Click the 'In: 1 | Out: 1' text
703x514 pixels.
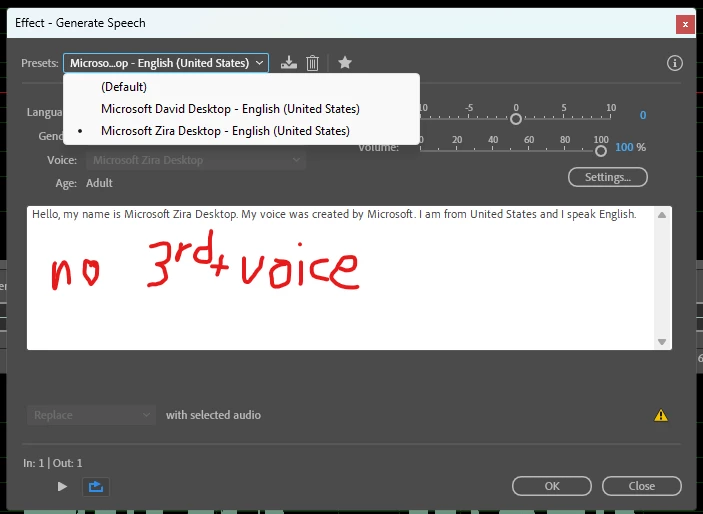[52, 463]
